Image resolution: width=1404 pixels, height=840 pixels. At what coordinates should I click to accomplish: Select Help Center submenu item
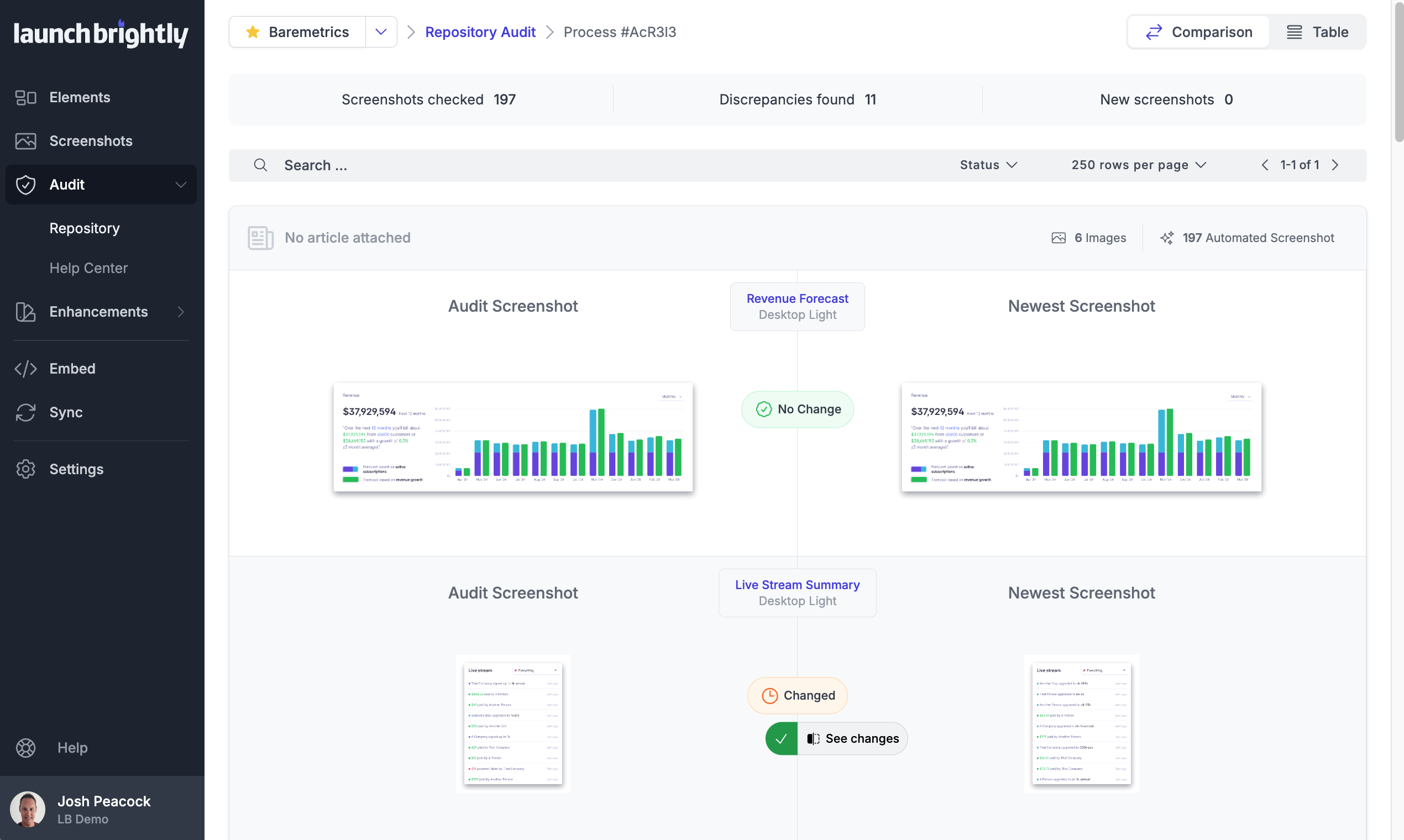pyautogui.click(x=88, y=267)
